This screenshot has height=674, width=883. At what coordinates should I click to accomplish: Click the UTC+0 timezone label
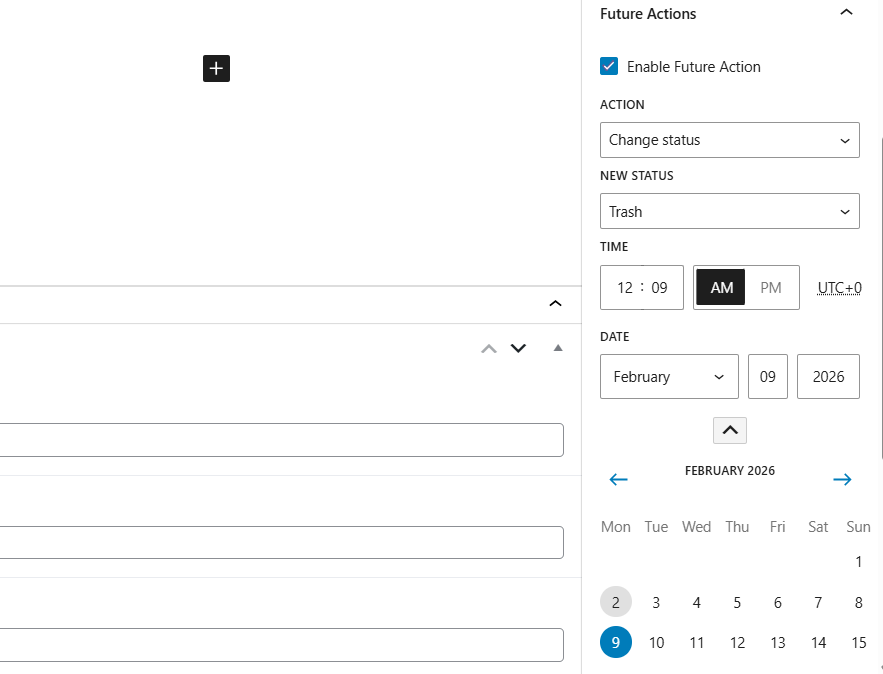(x=839, y=288)
